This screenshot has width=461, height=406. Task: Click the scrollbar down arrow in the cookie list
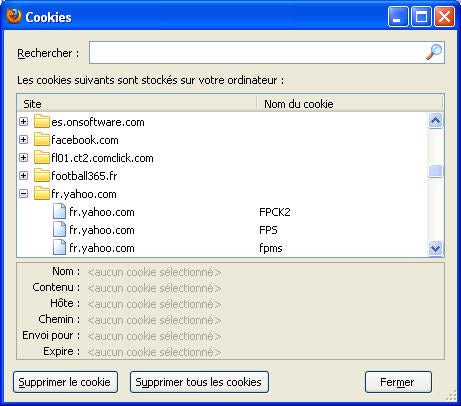tap(435, 248)
